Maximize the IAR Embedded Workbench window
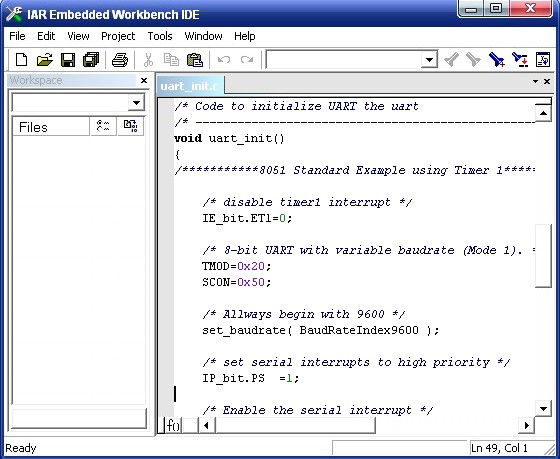Viewport: 560px width, 459px height. (x=496, y=9)
